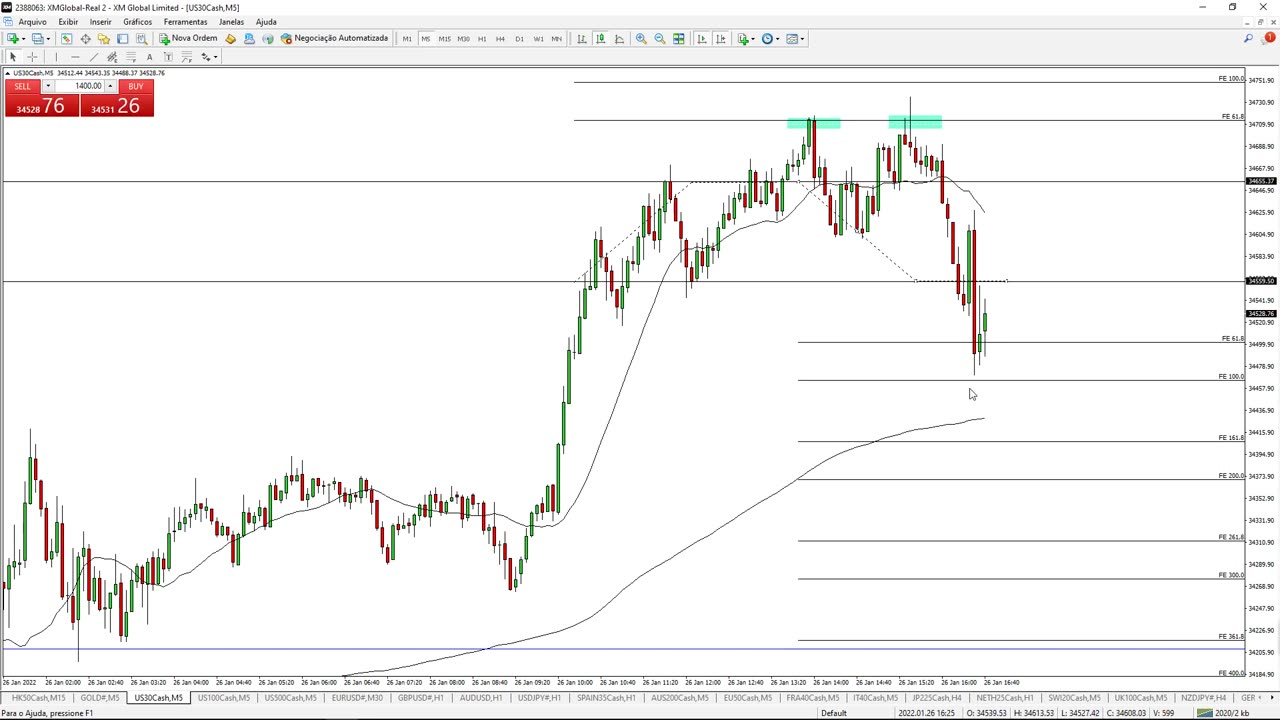Open the Exibir menu

pyautogui.click(x=68, y=22)
